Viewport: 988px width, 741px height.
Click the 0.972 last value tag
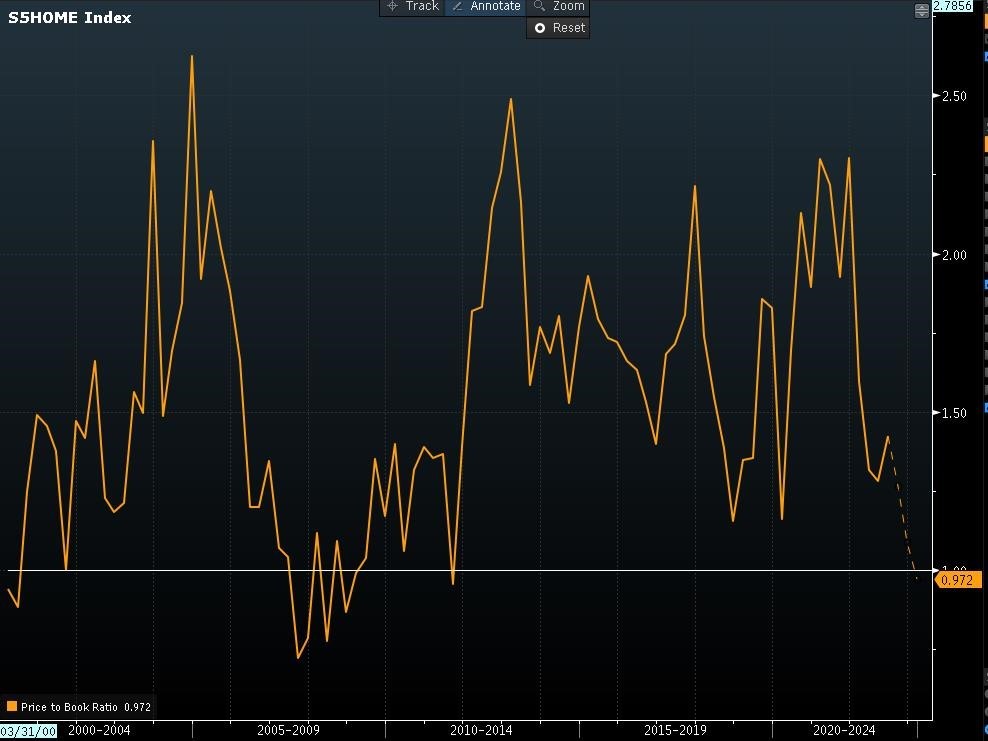(x=957, y=580)
